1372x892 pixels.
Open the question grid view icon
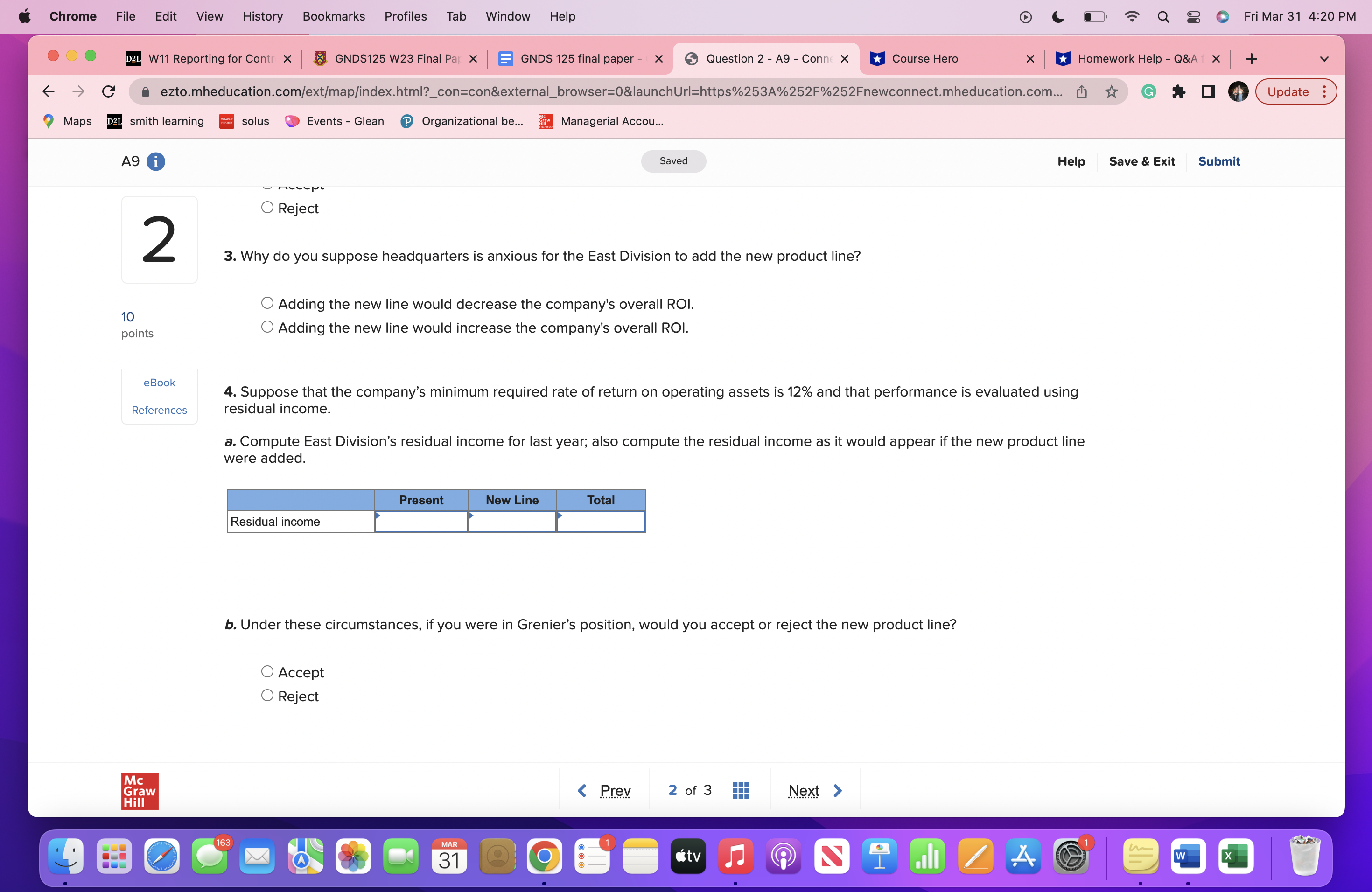[x=741, y=790]
